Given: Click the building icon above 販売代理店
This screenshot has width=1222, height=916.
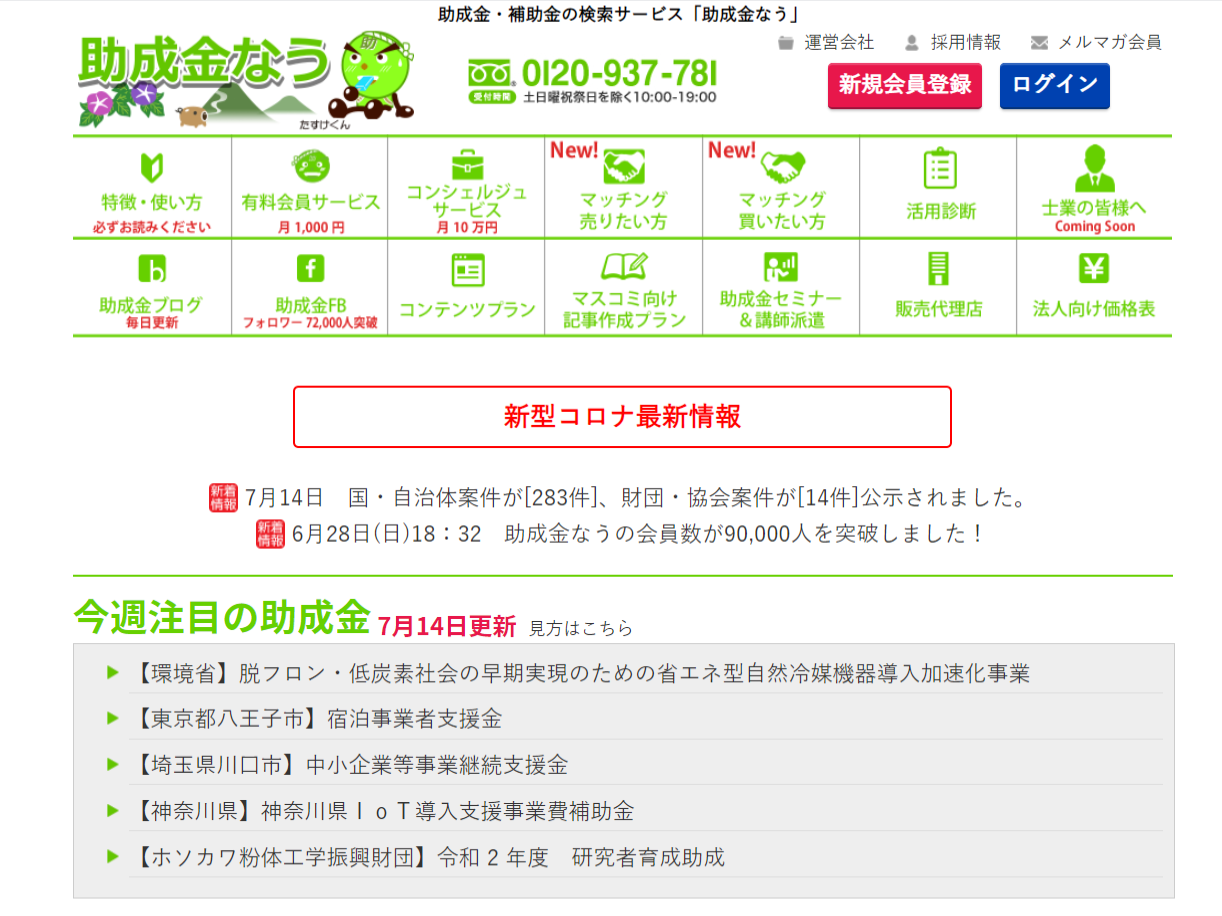Looking at the screenshot, I should tap(938, 269).
